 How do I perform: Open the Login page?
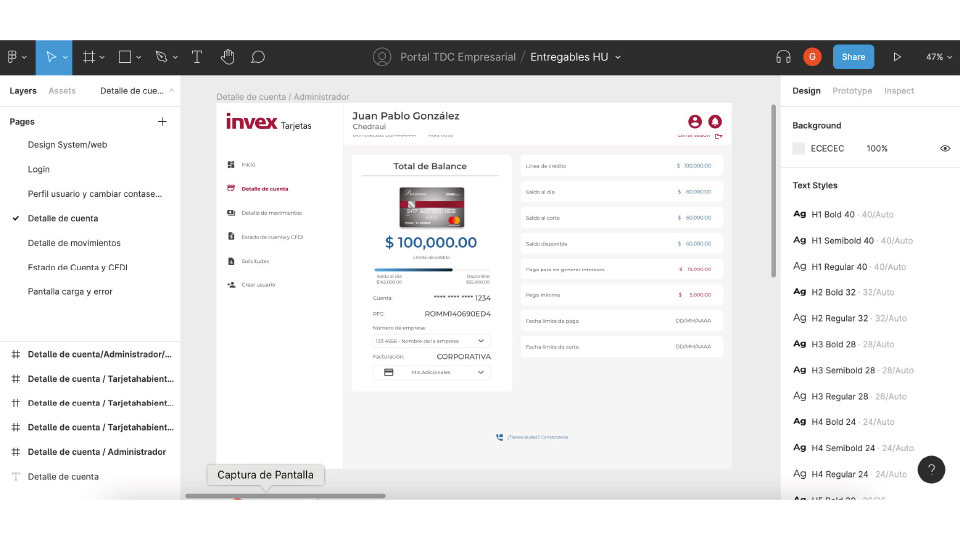tap(39, 169)
